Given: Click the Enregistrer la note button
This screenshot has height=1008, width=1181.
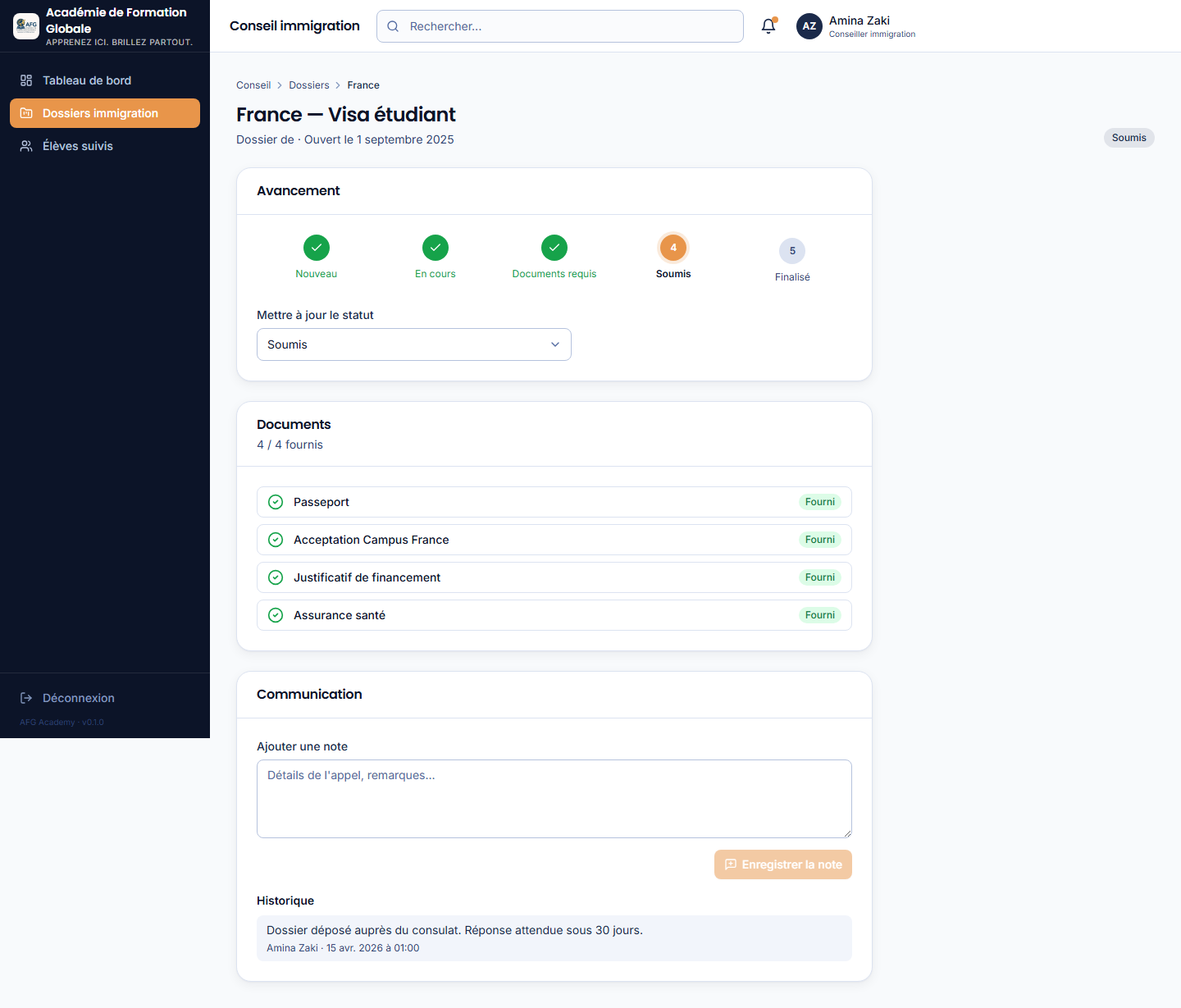Looking at the screenshot, I should tap(783, 864).
